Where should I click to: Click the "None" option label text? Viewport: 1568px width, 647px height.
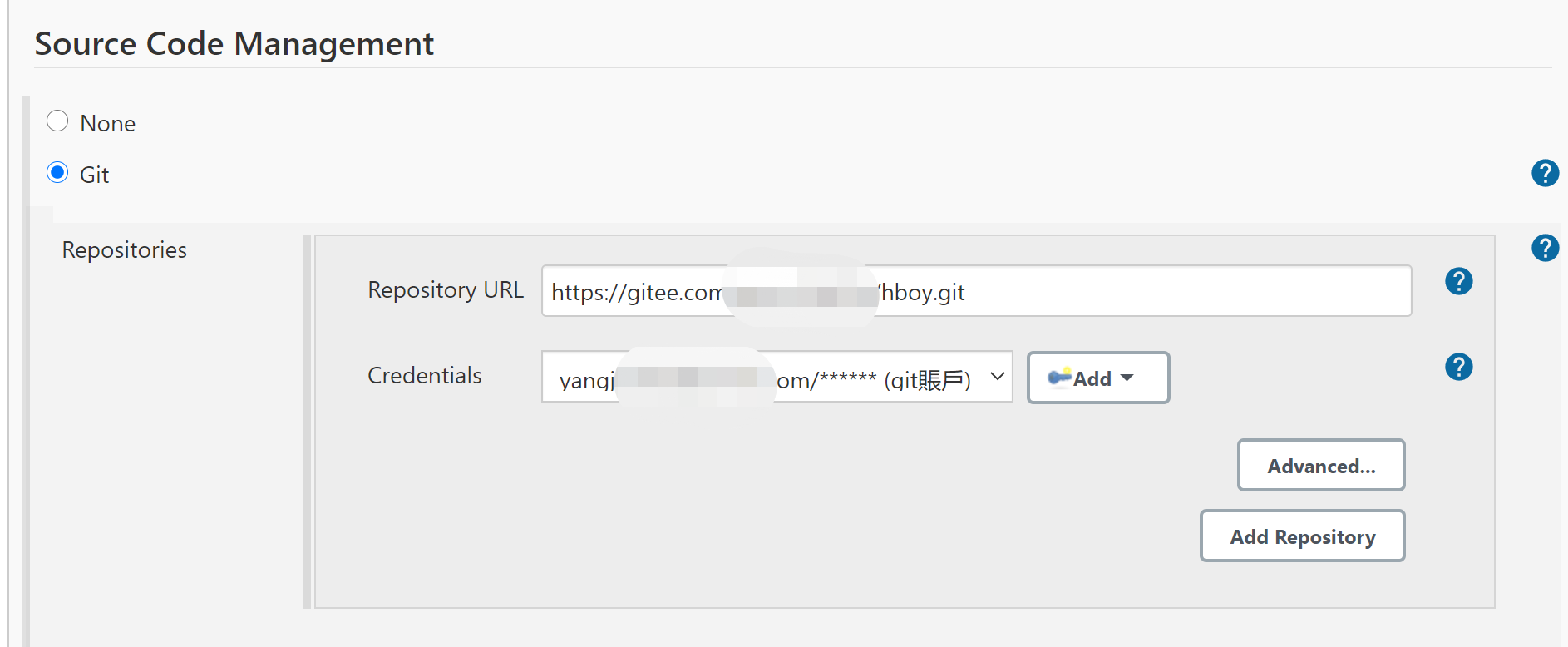[x=107, y=124]
